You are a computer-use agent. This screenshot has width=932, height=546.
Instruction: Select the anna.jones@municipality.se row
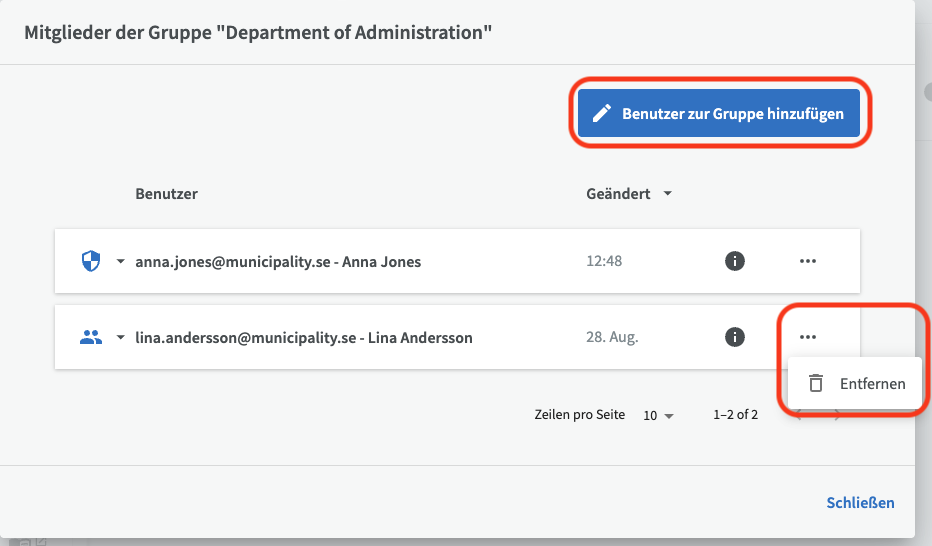pyautogui.click(x=278, y=262)
